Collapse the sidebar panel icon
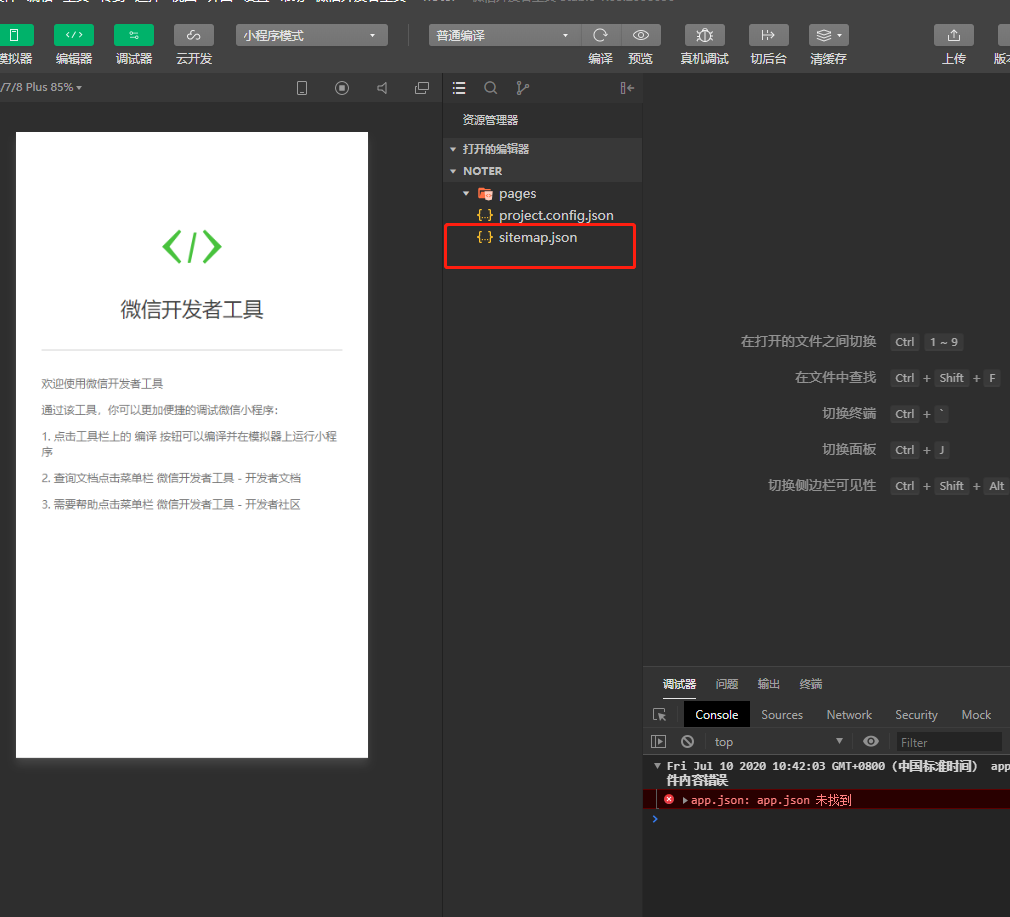 (627, 88)
